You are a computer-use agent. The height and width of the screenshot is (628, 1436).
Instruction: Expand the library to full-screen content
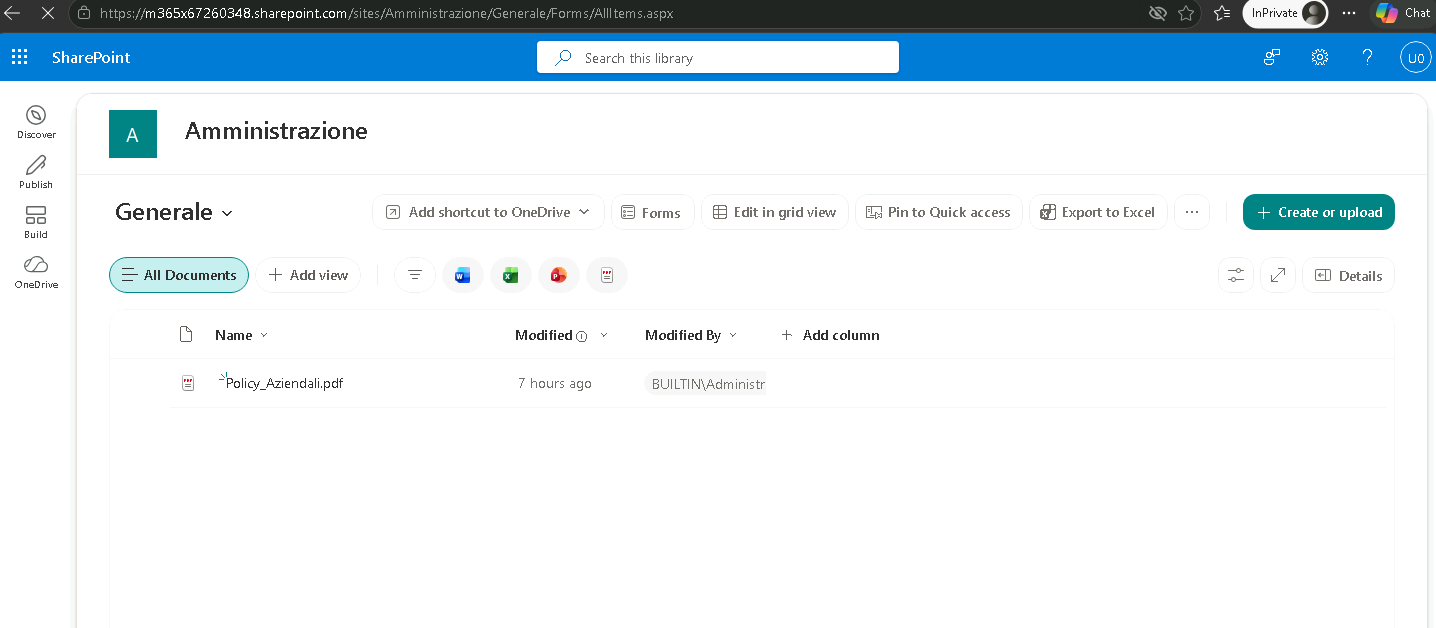[x=1277, y=275]
